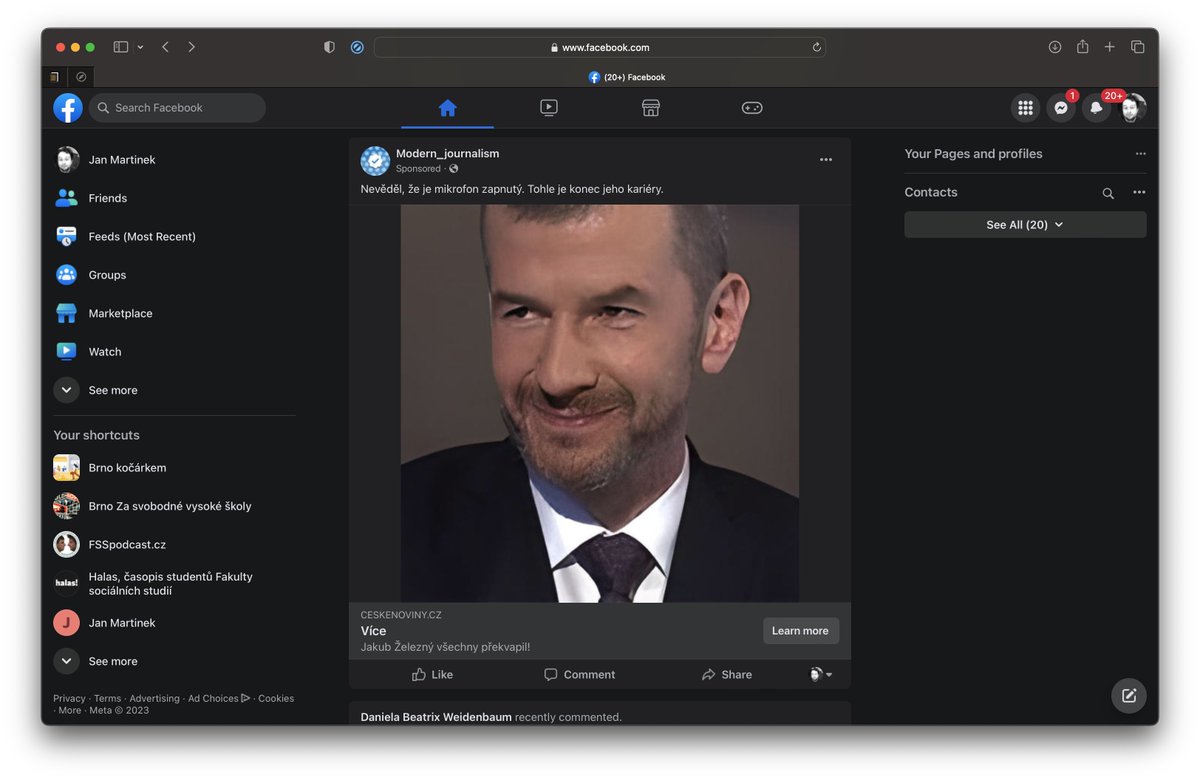
Task: Open the More footer link
Action: [x=69, y=711]
